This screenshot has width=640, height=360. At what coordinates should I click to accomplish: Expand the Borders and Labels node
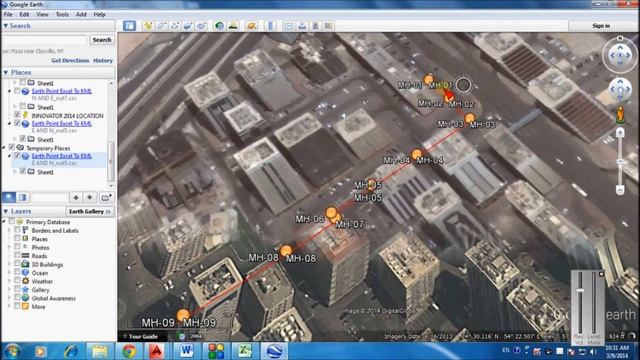pyautogui.click(x=10, y=230)
